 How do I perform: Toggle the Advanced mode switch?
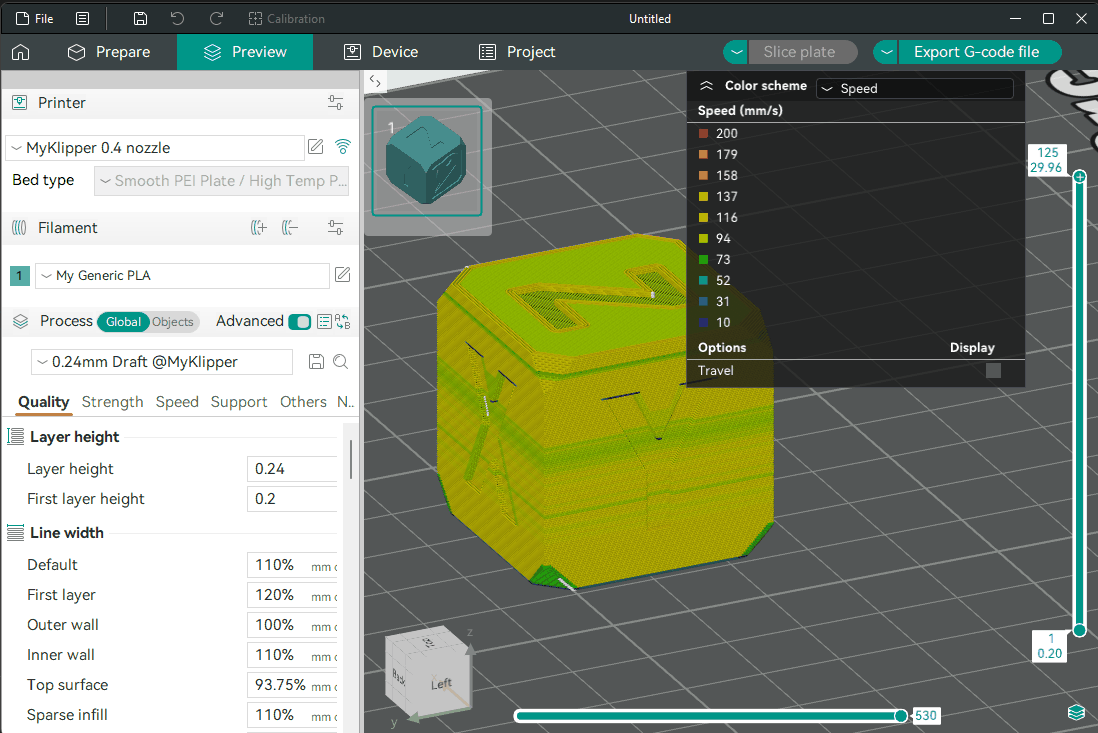pyautogui.click(x=299, y=321)
